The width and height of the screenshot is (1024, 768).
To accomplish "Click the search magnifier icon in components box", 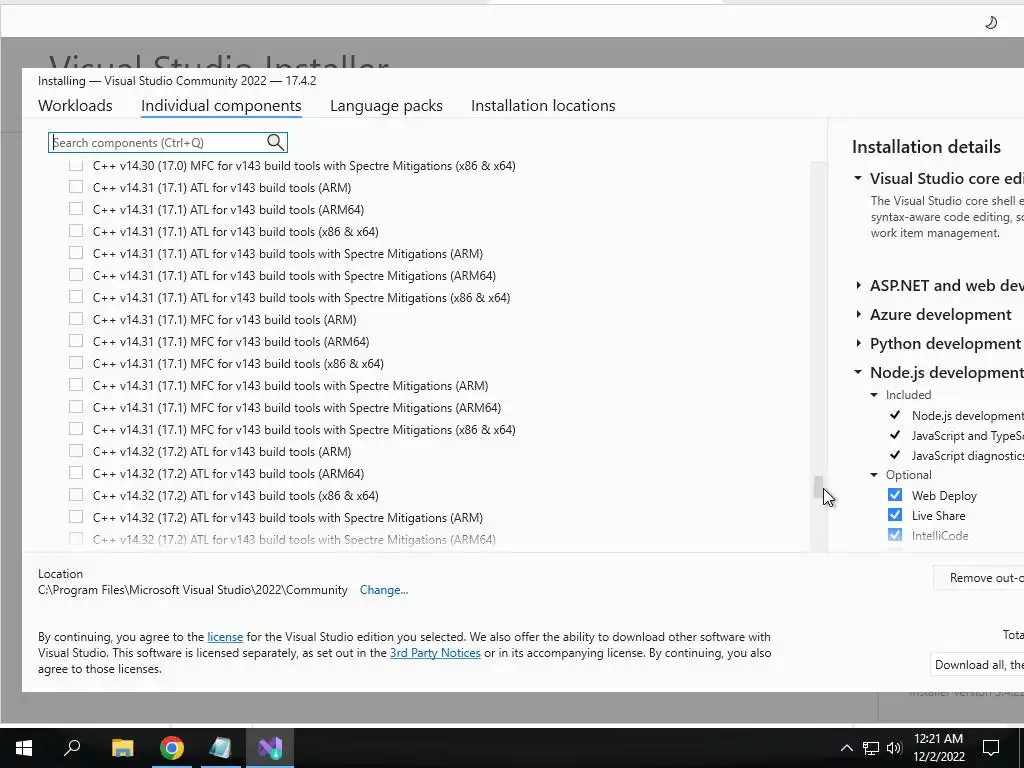I will pyautogui.click(x=275, y=142).
